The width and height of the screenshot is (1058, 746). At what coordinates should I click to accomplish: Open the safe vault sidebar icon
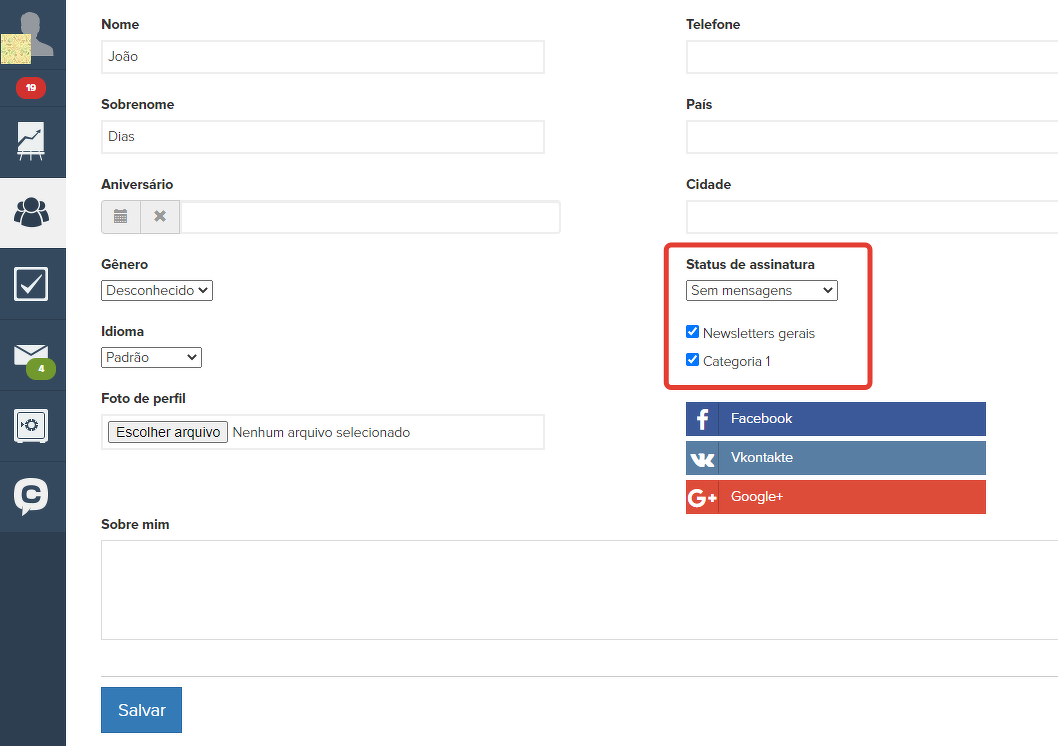[32, 426]
